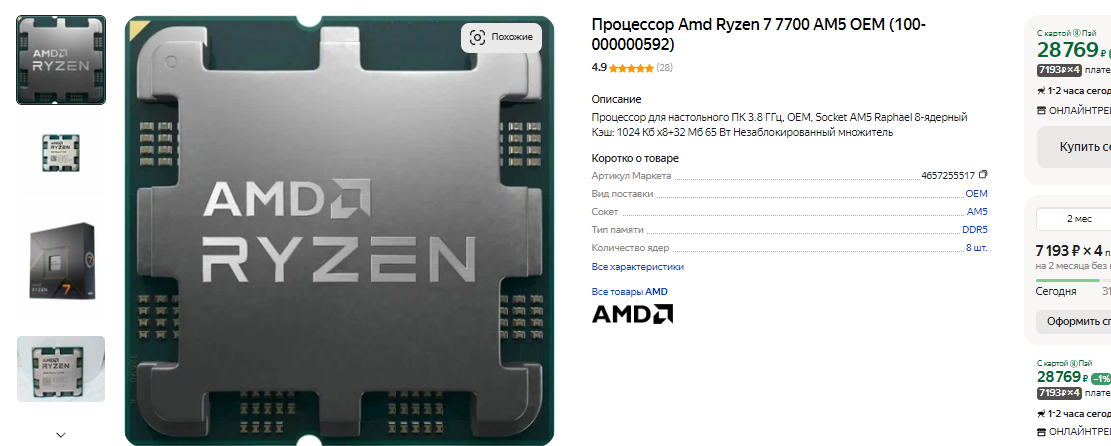Click the DDR5 memory type link

click(x=975, y=230)
